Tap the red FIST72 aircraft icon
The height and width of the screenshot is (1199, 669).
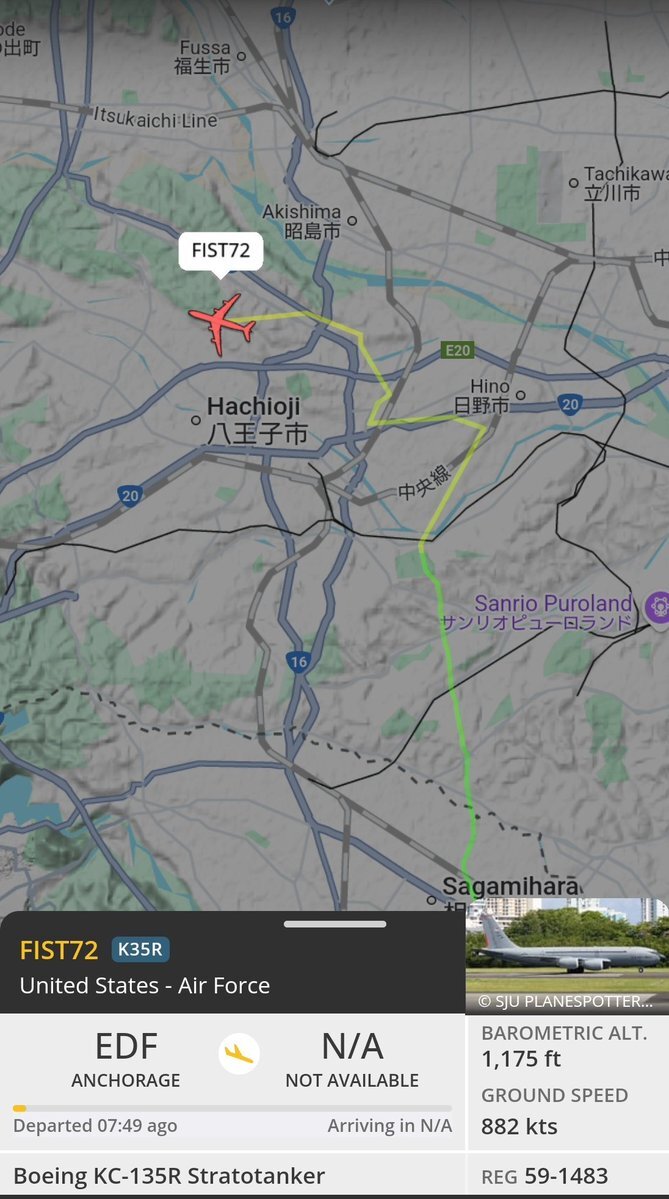click(222, 324)
